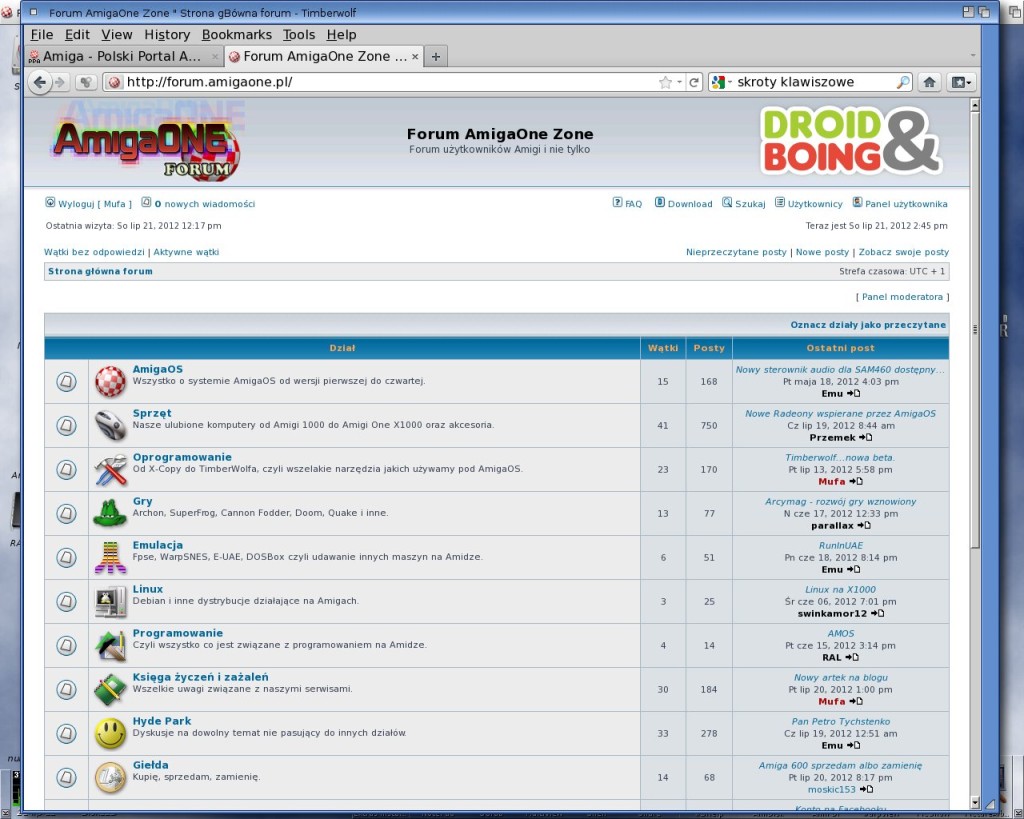The image size is (1024, 819).
Task: Click the site identity icon in address bar
Action: pyautogui.click(x=114, y=82)
